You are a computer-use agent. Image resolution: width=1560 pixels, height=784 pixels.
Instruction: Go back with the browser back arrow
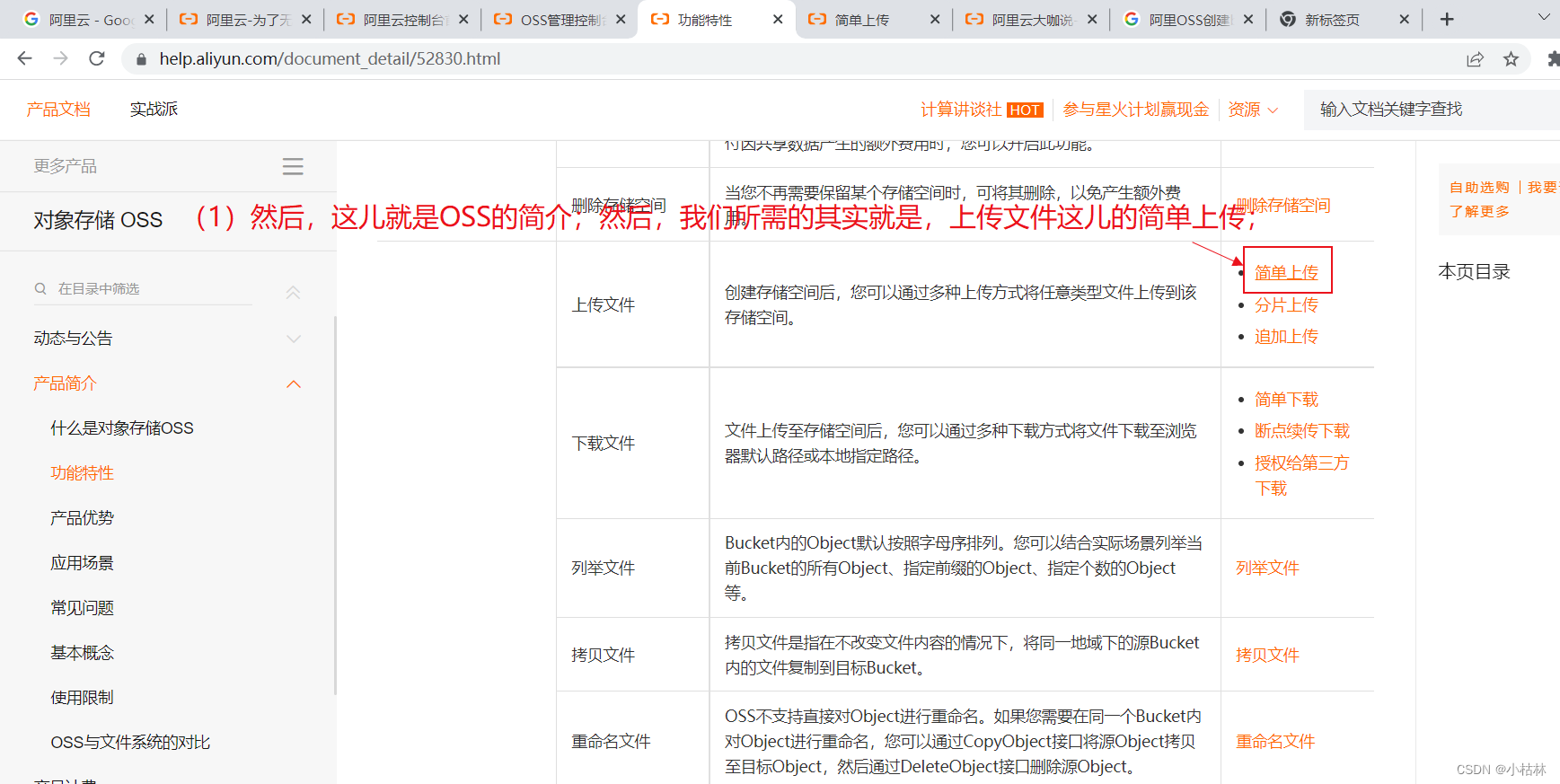(x=24, y=58)
